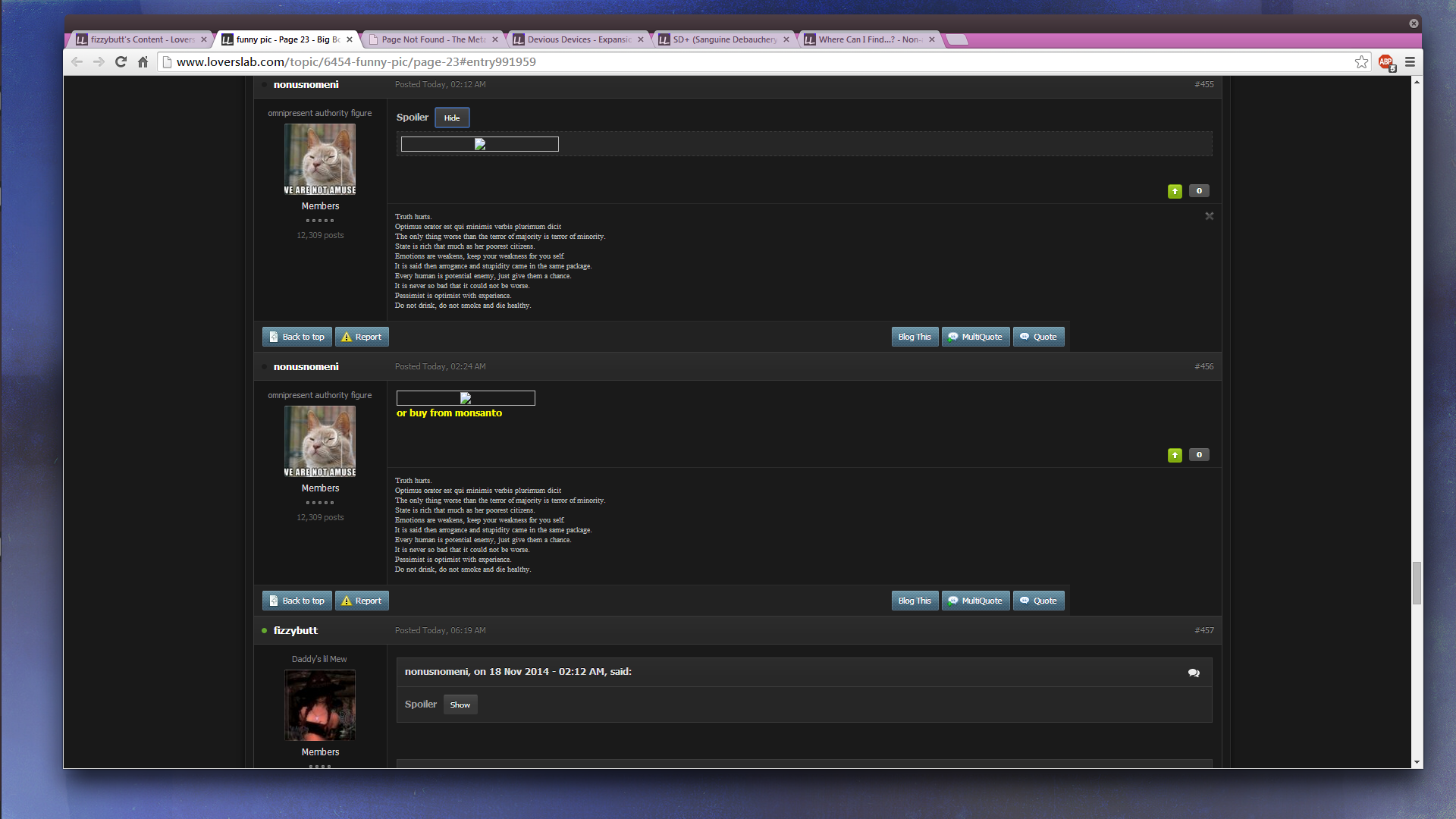Upvote post #455 with green arrow
Screen dimensions: 1456x819
pyautogui.click(x=1175, y=191)
